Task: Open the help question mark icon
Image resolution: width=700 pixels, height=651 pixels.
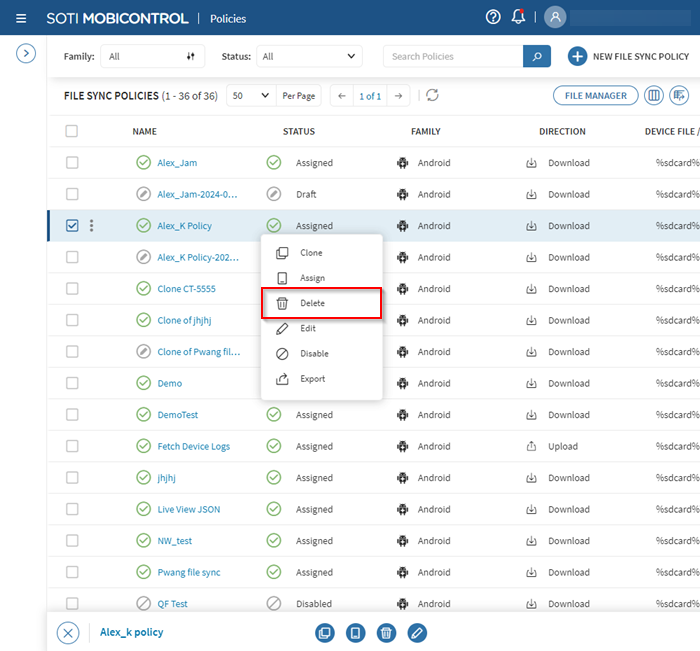Action: point(492,17)
